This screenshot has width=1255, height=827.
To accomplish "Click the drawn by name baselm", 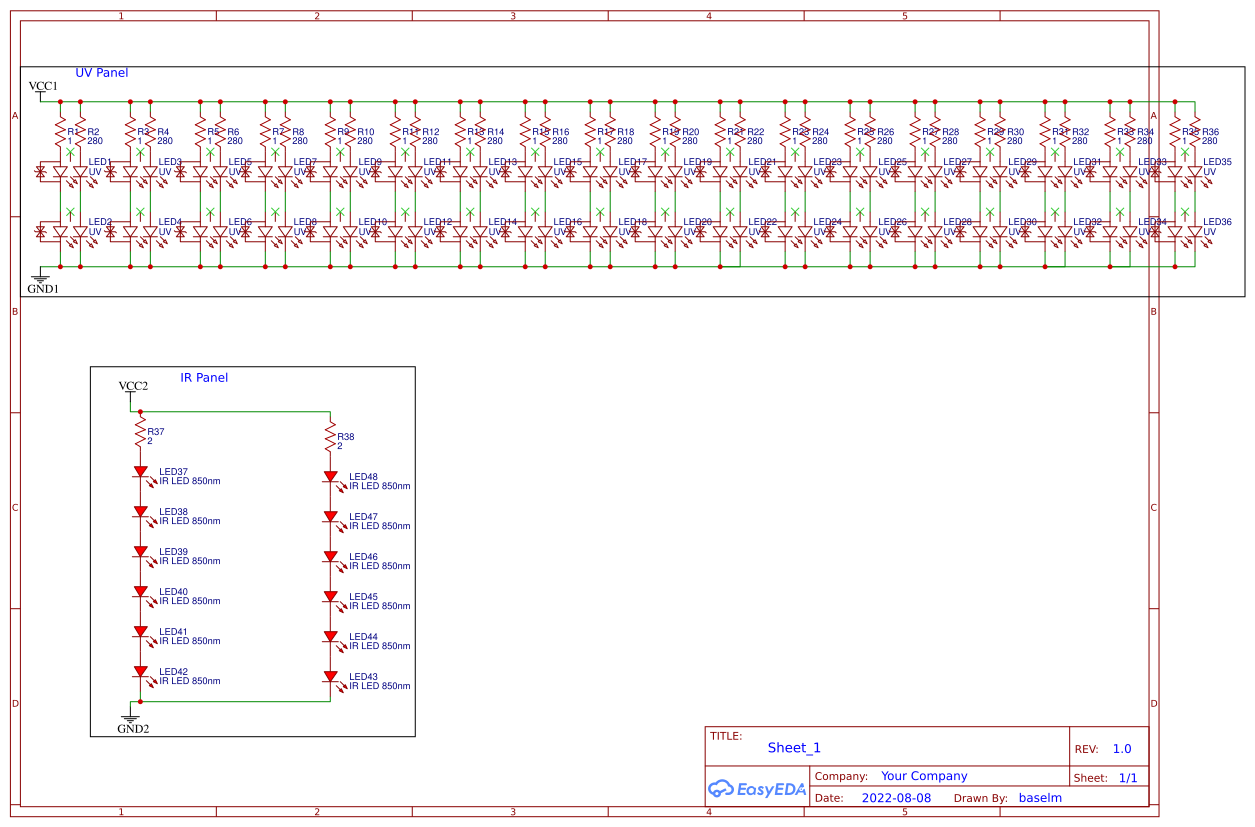I will [x=1040, y=798].
